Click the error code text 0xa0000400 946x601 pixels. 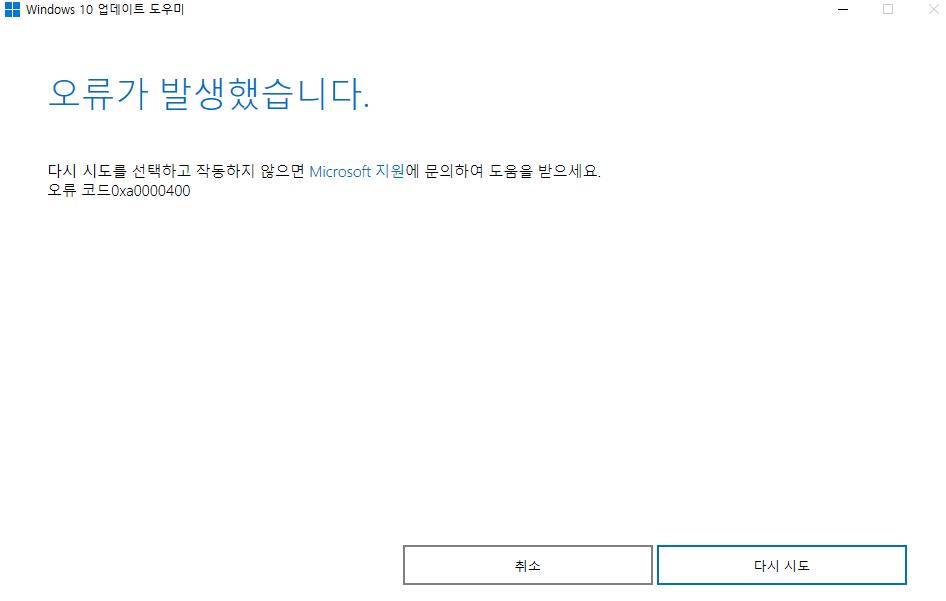[x=151, y=191]
